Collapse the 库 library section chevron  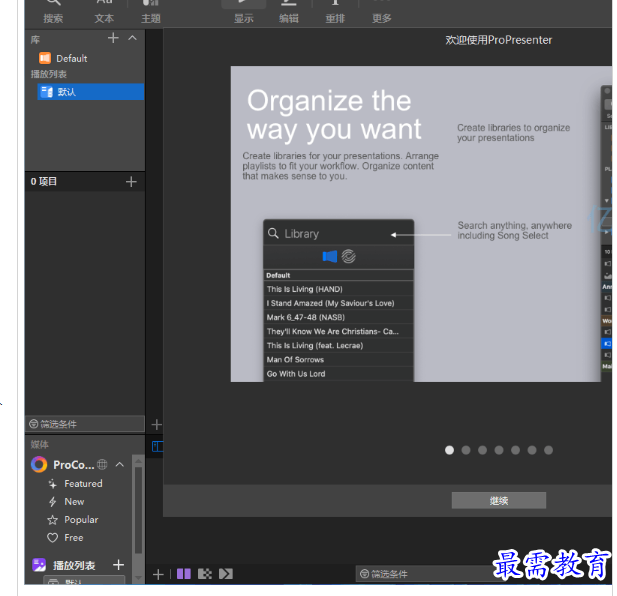coord(133,38)
